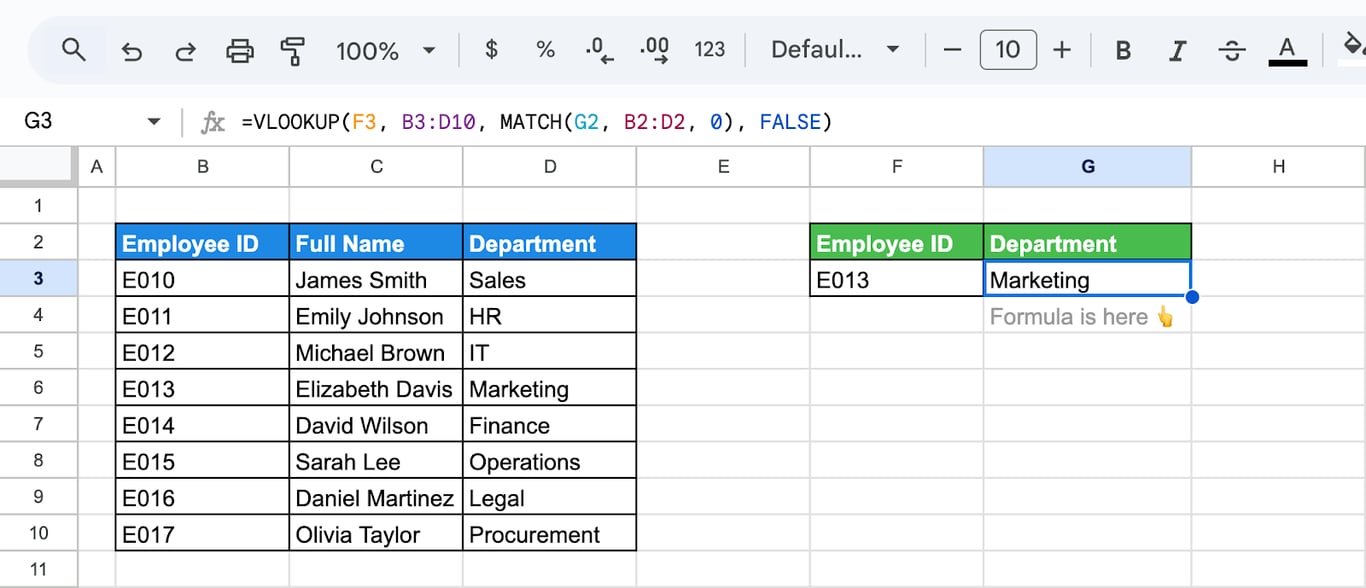The height and width of the screenshot is (588, 1366).
Task: Select cell containing Finance
Action: (x=550, y=425)
